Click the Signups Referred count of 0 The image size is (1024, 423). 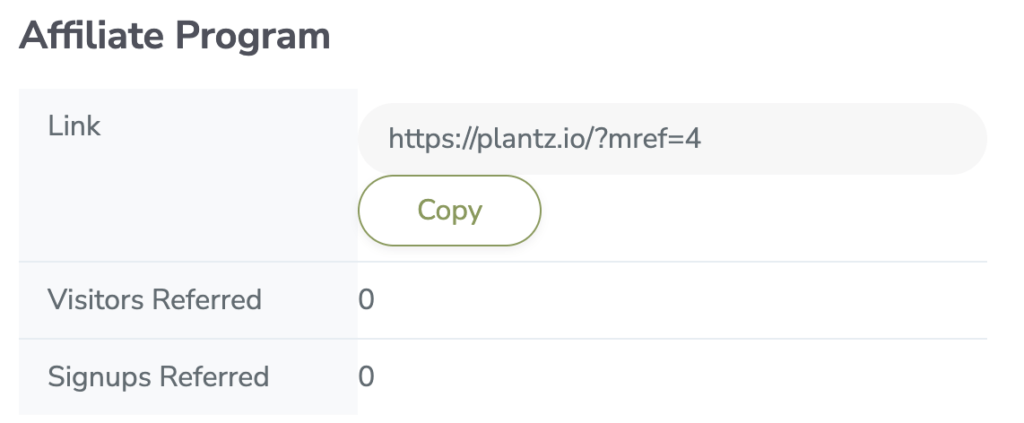366,376
